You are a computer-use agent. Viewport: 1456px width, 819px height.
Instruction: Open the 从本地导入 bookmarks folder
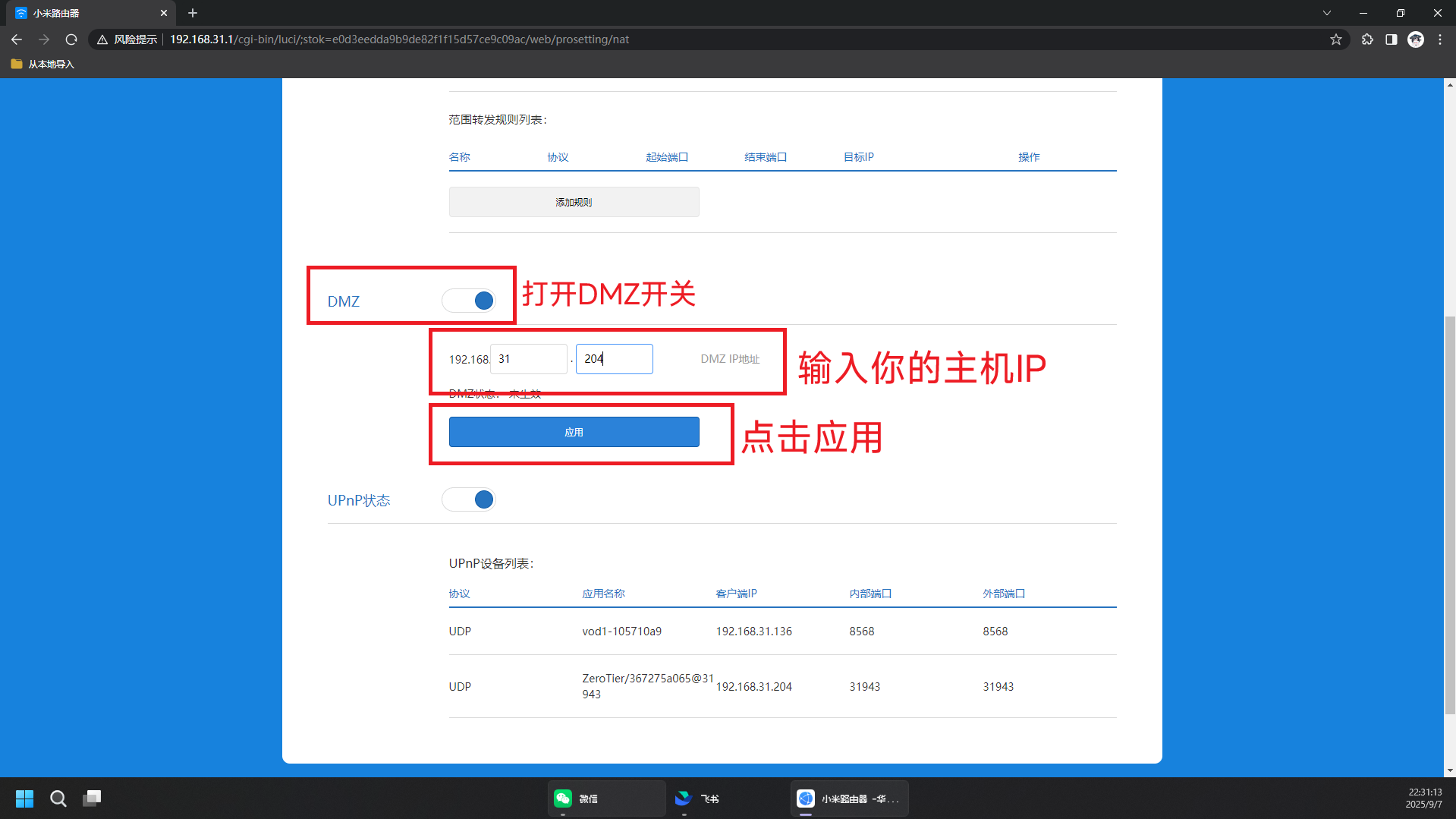43,65
